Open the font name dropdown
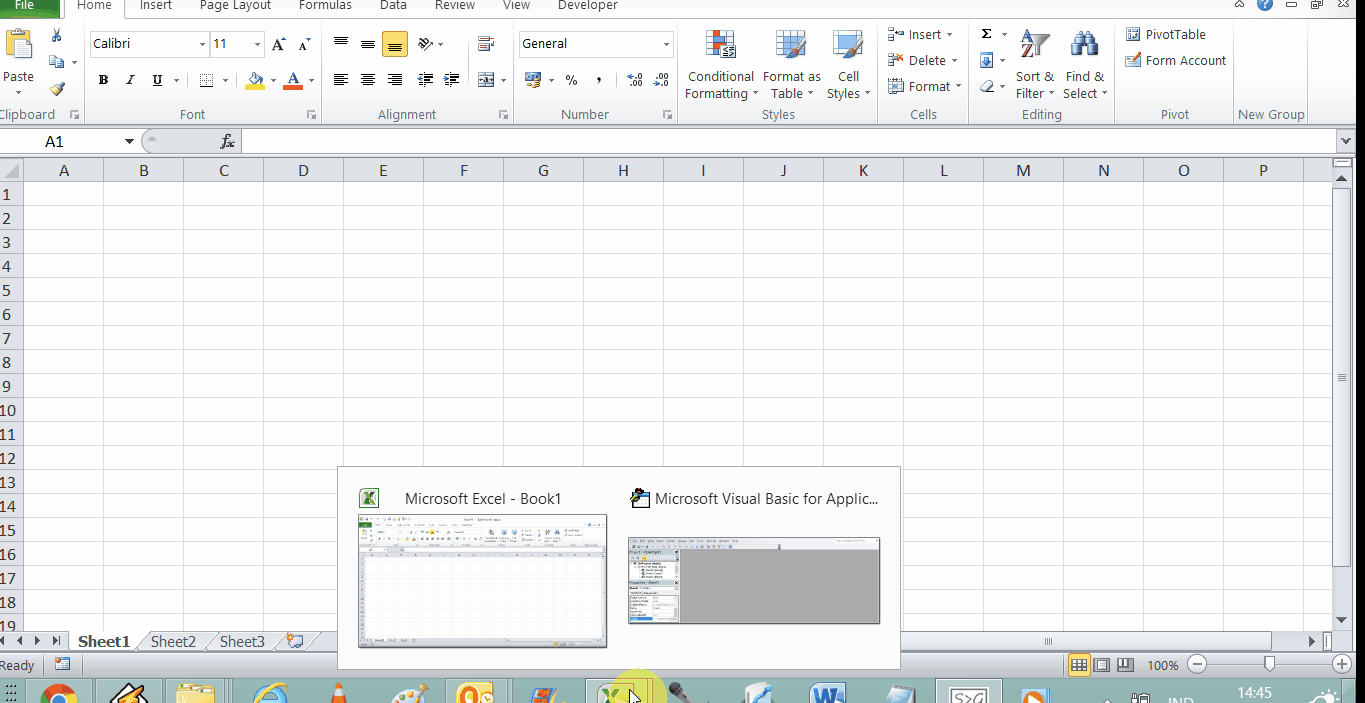 click(x=202, y=44)
